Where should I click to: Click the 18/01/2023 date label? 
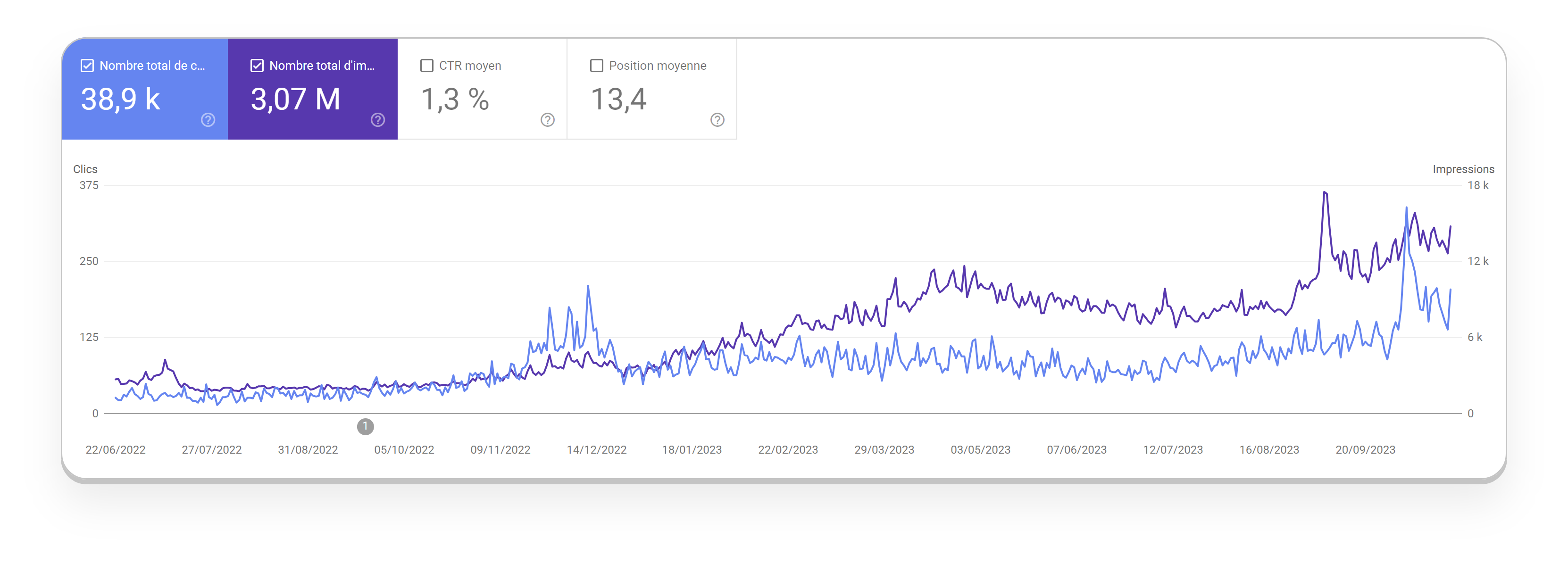692,450
